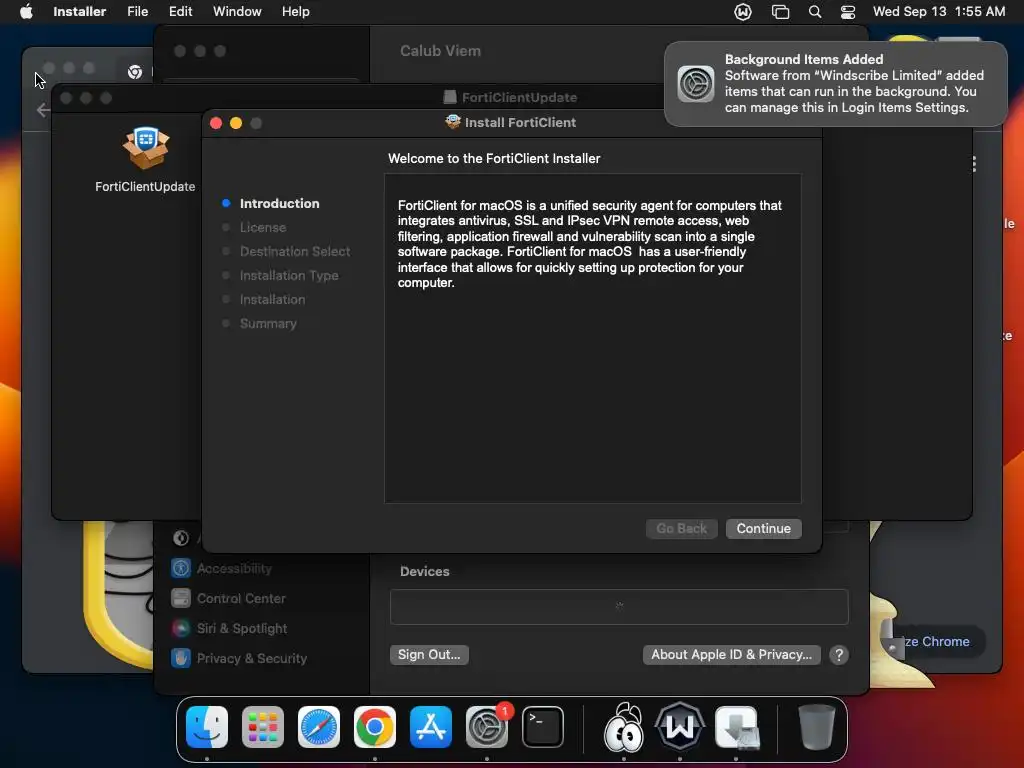The image size is (1024, 768).
Task: Open Windscribe from the Dock
Action: tap(680, 727)
